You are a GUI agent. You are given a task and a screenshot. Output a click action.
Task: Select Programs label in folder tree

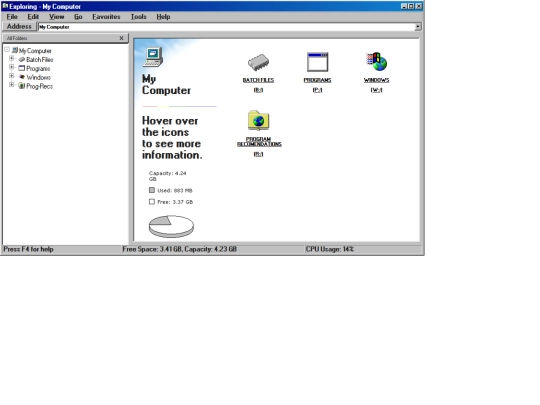point(38,69)
